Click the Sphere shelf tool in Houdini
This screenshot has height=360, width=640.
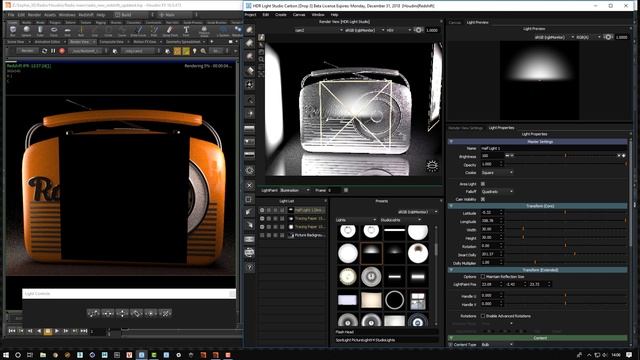click(x=27, y=31)
